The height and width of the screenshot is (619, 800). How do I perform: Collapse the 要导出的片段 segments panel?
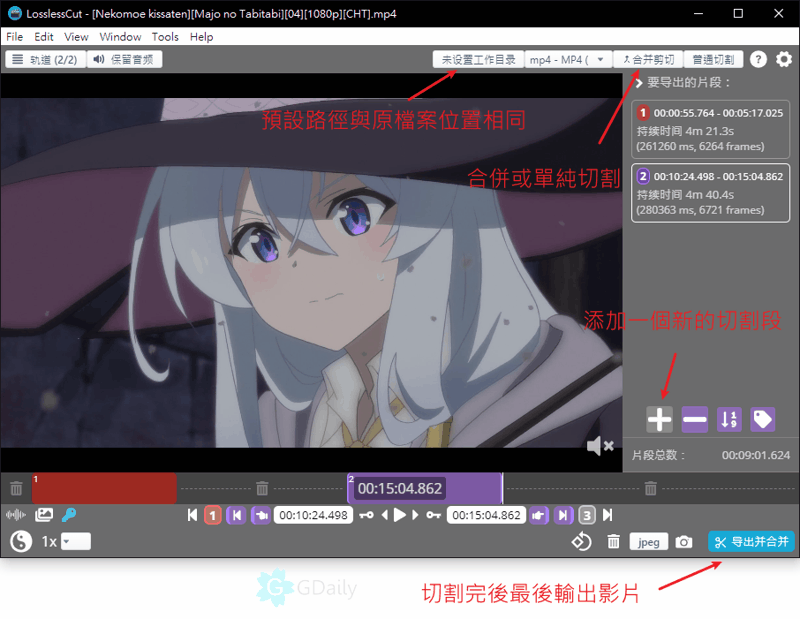(638, 83)
